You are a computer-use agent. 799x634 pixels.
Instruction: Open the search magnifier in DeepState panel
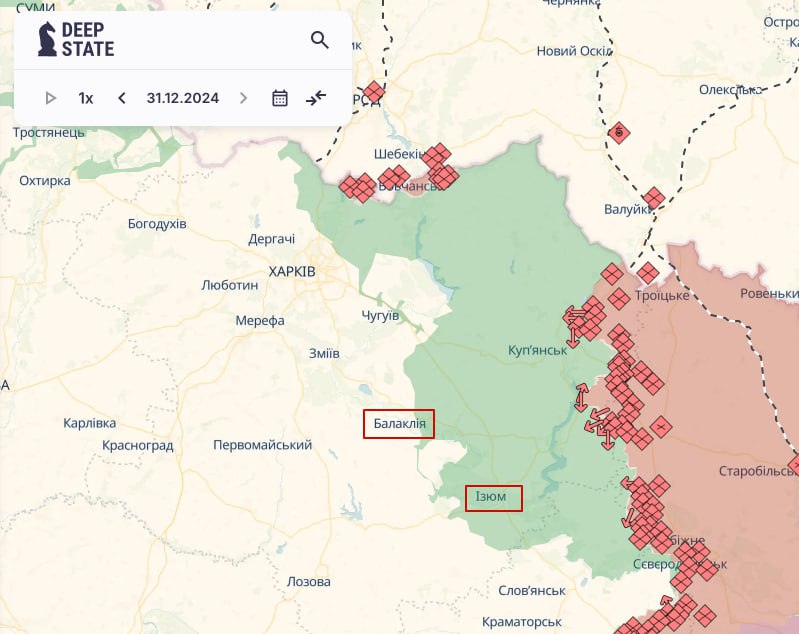point(320,40)
